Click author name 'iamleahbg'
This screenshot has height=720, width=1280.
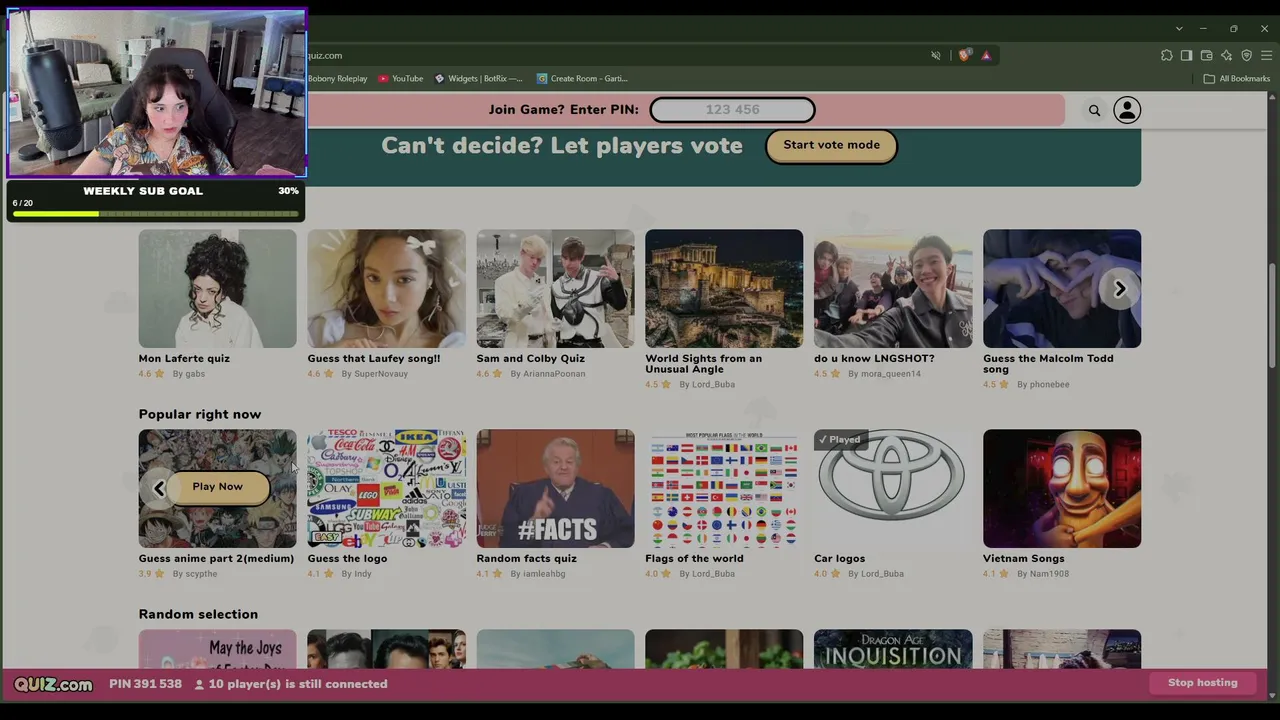(544, 574)
